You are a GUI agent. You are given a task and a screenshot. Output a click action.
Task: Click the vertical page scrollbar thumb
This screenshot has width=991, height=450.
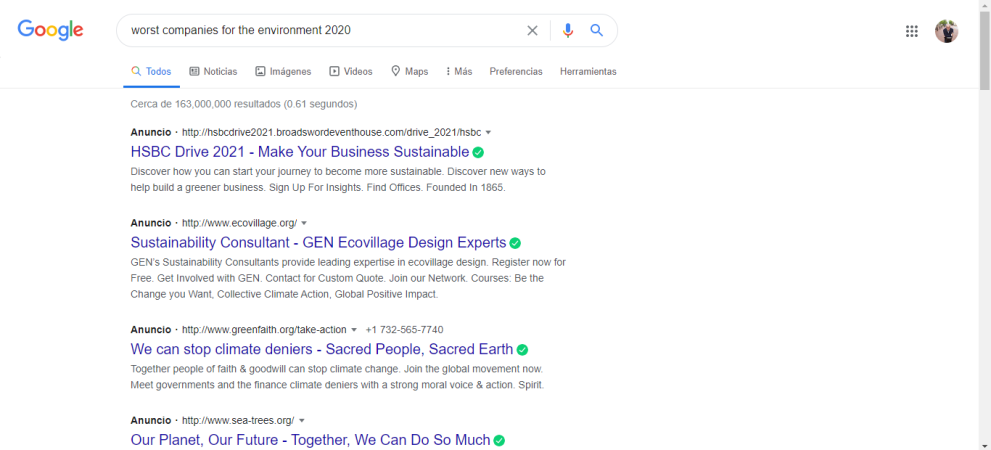(985, 52)
